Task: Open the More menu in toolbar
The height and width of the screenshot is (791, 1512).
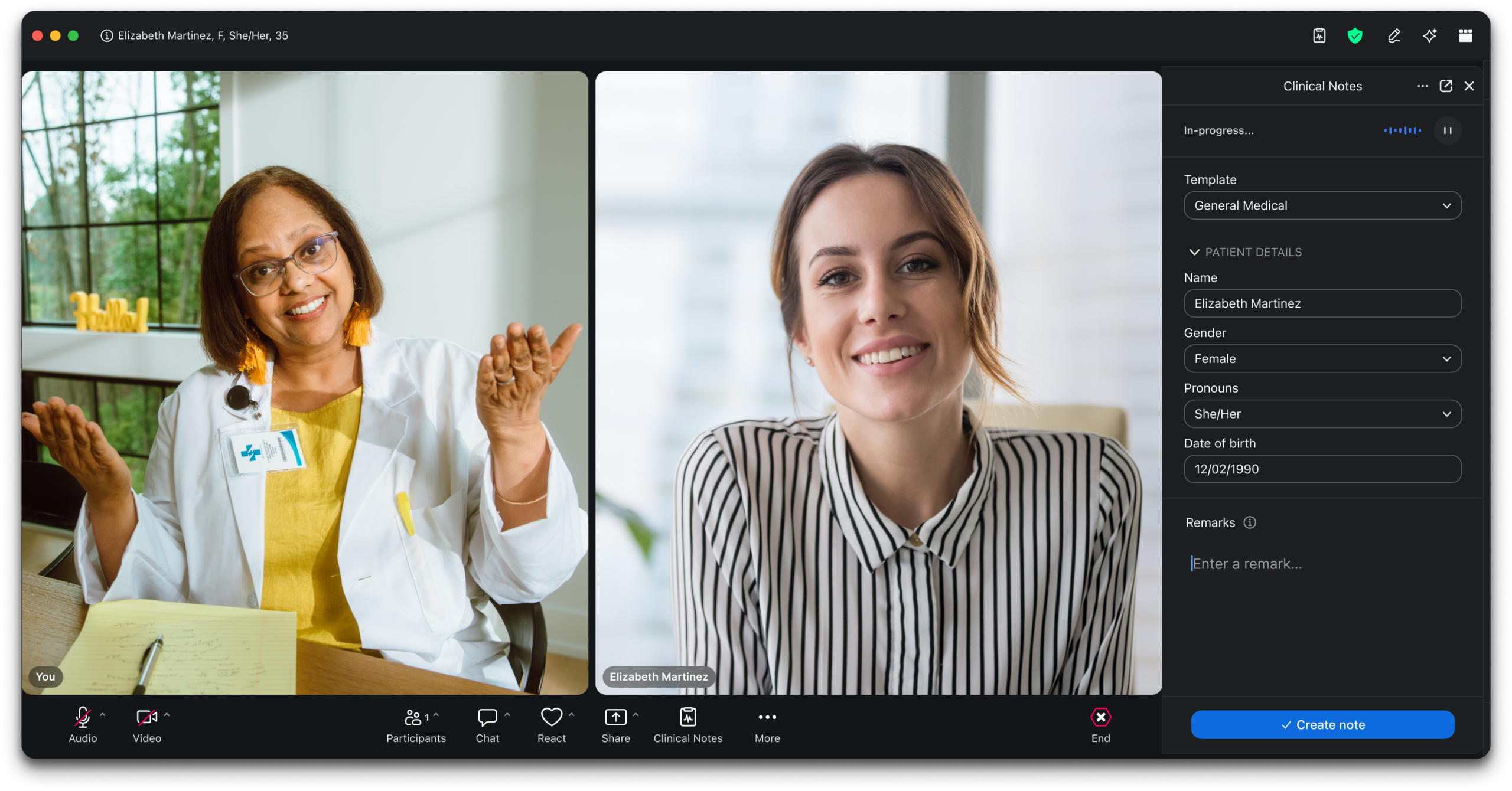Action: coord(767,725)
